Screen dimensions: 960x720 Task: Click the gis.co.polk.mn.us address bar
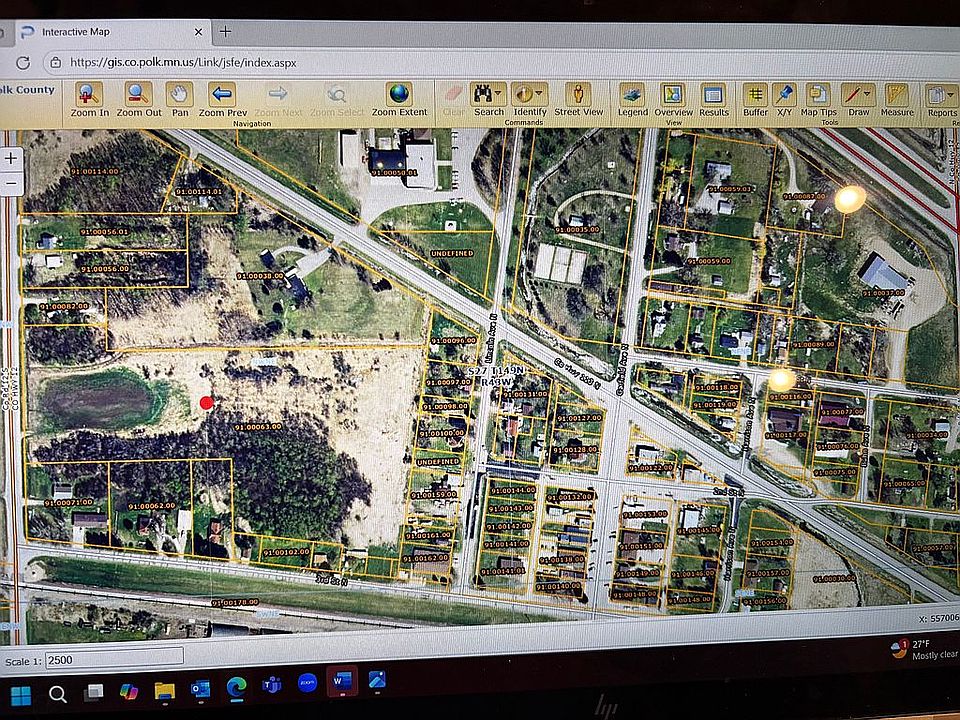(183, 62)
